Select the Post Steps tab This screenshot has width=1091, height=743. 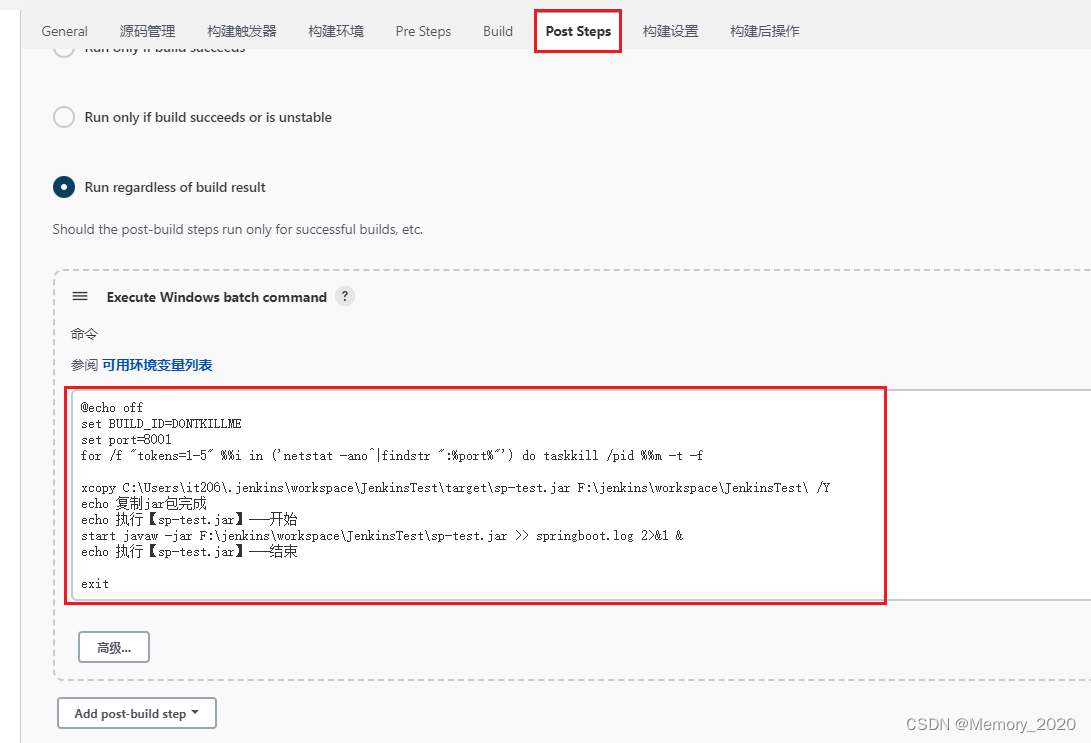click(578, 31)
